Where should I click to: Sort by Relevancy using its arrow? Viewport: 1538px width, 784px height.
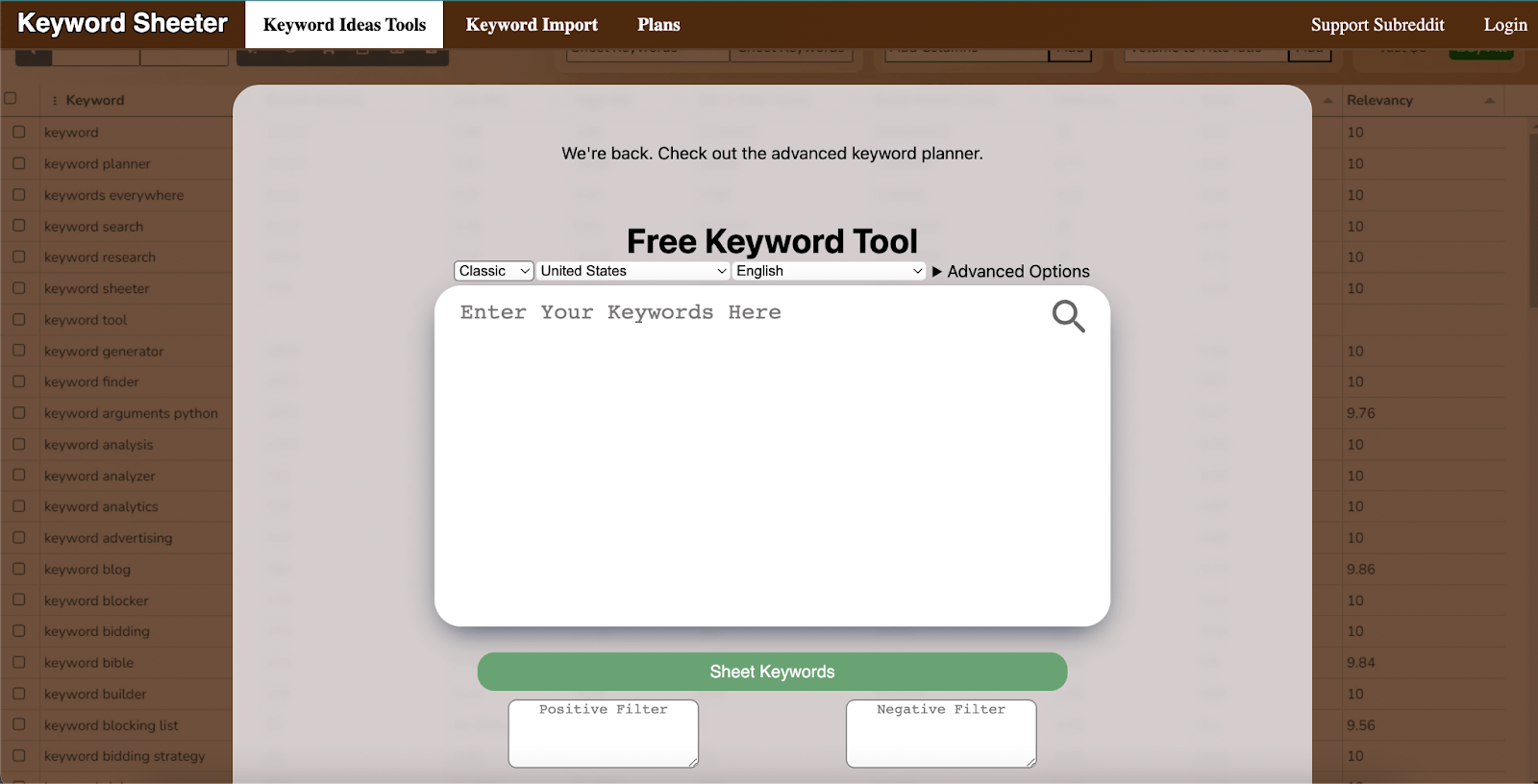1489,100
